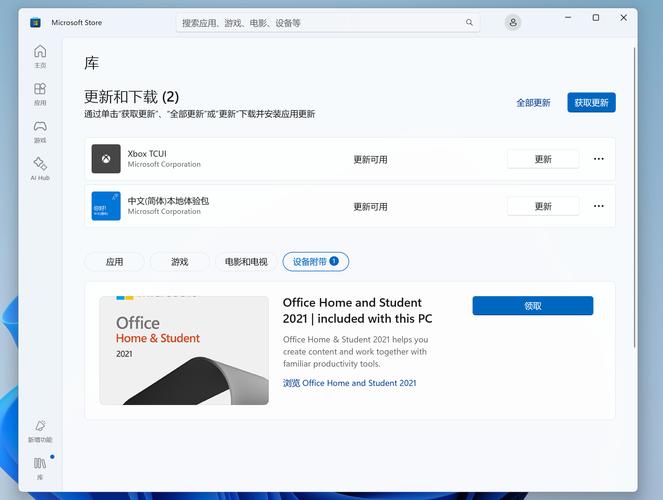This screenshot has height=500, width=663.
Task: Open the 浏览 Office Home and Student 2021 link
Action: 349,383
